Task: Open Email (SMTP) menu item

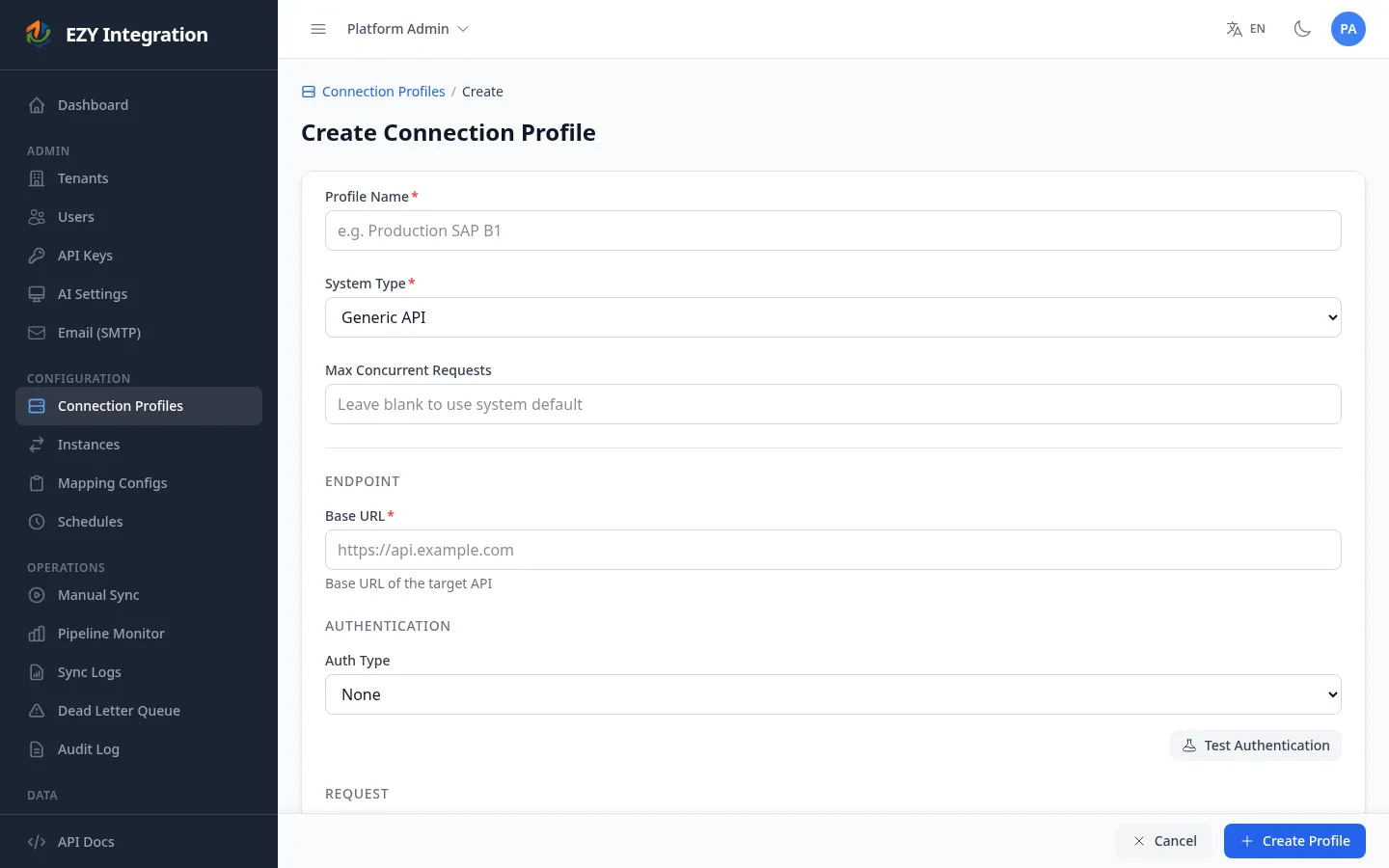Action: tap(139, 333)
